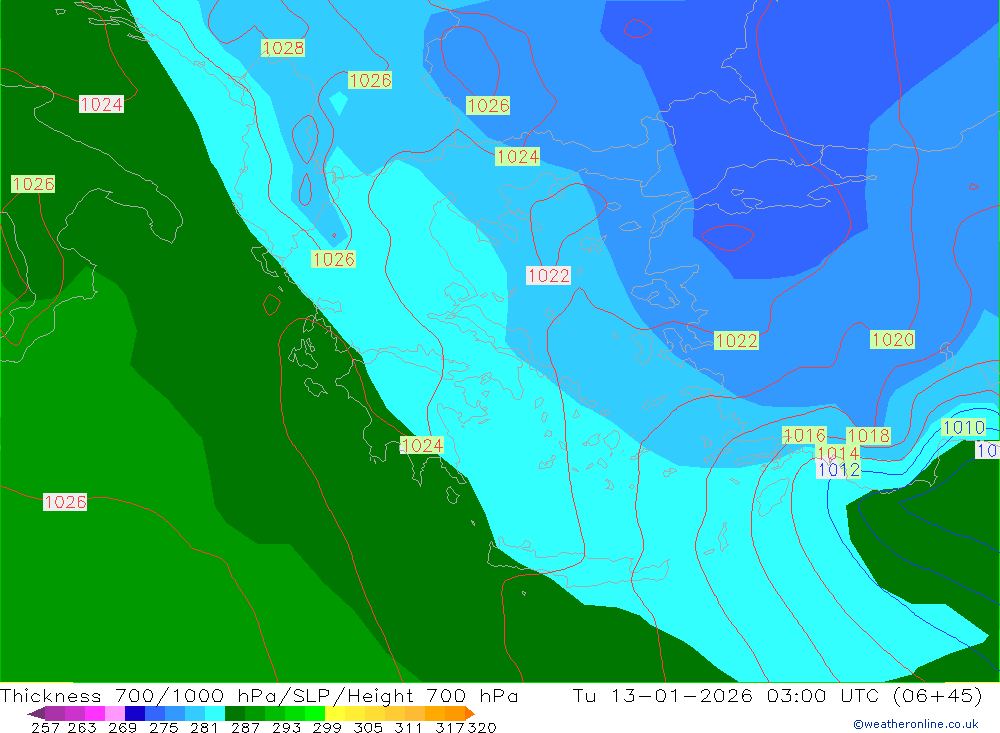Click the legend value 275
The width and height of the screenshot is (1000, 733).
pos(163,727)
